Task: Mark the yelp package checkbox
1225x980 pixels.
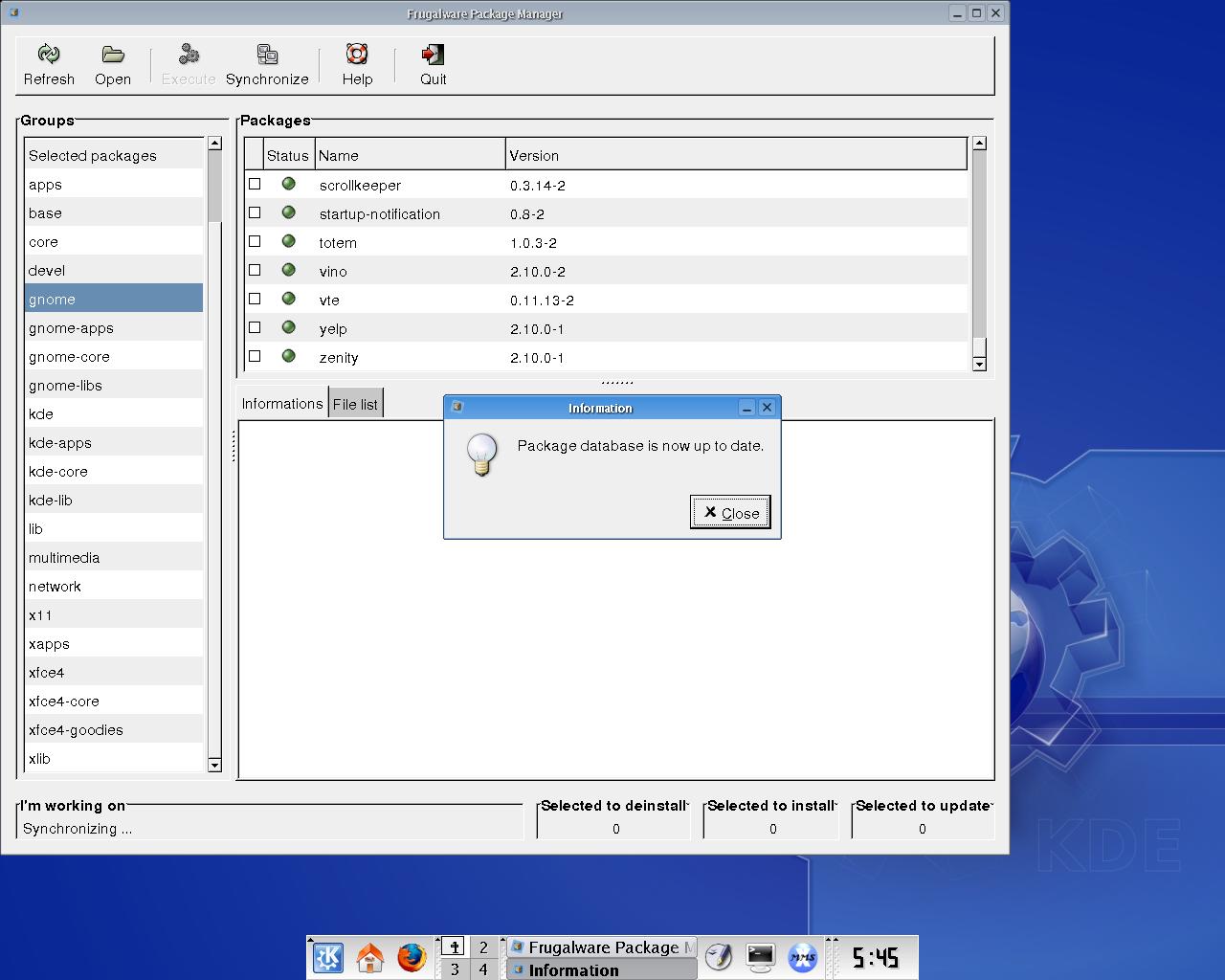Action: (x=255, y=327)
